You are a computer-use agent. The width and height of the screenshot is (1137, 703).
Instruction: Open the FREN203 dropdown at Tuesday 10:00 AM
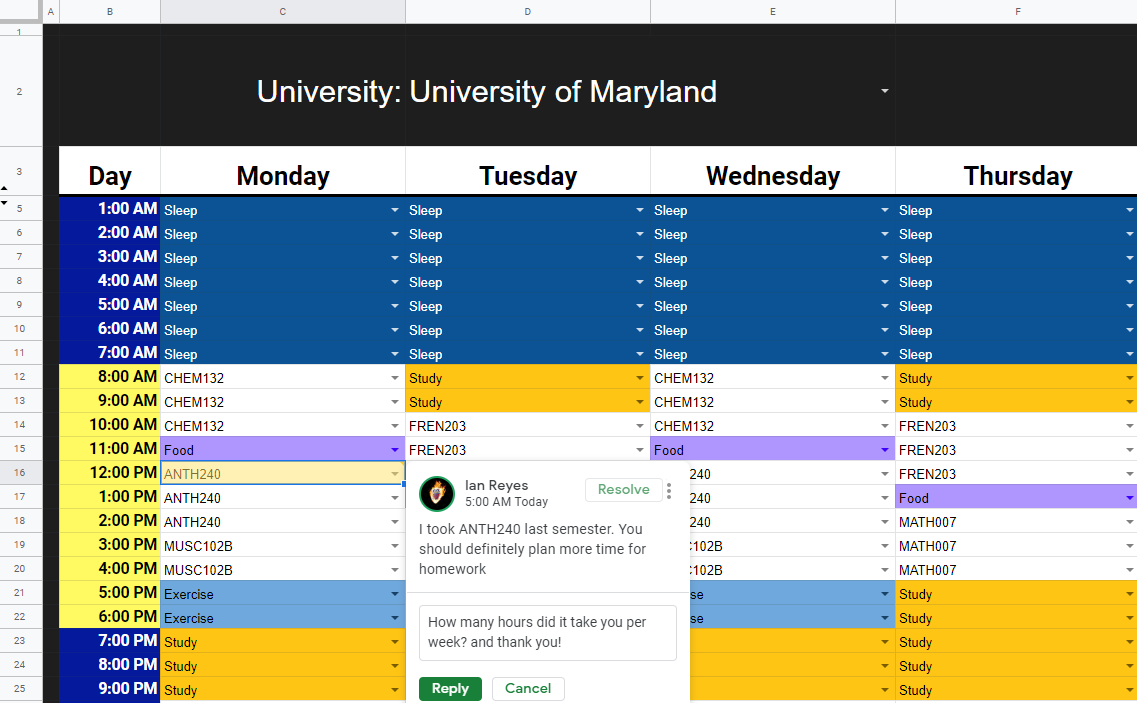coord(639,425)
